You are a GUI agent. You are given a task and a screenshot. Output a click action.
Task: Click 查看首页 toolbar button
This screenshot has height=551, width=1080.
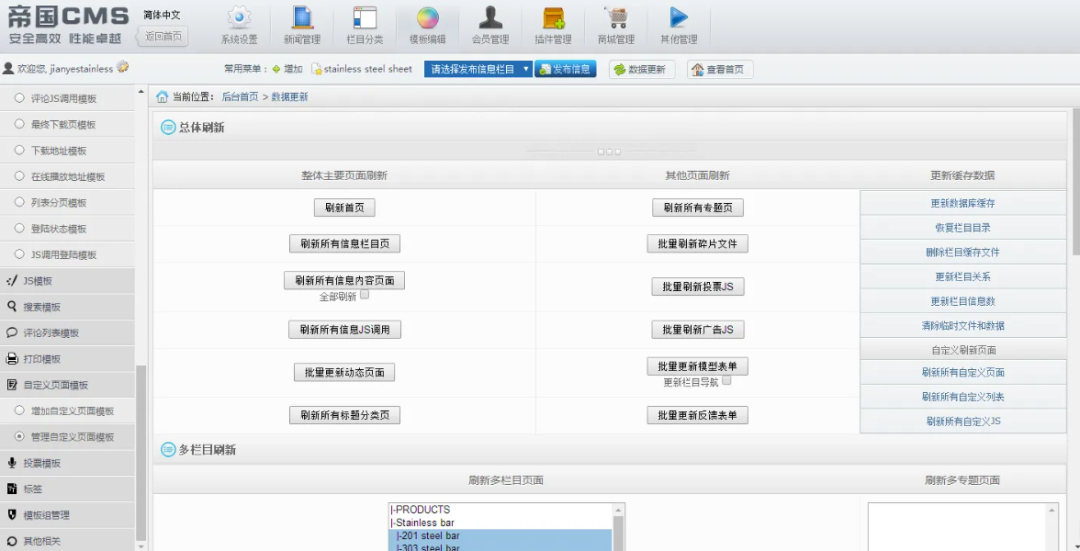[x=720, y=70]
